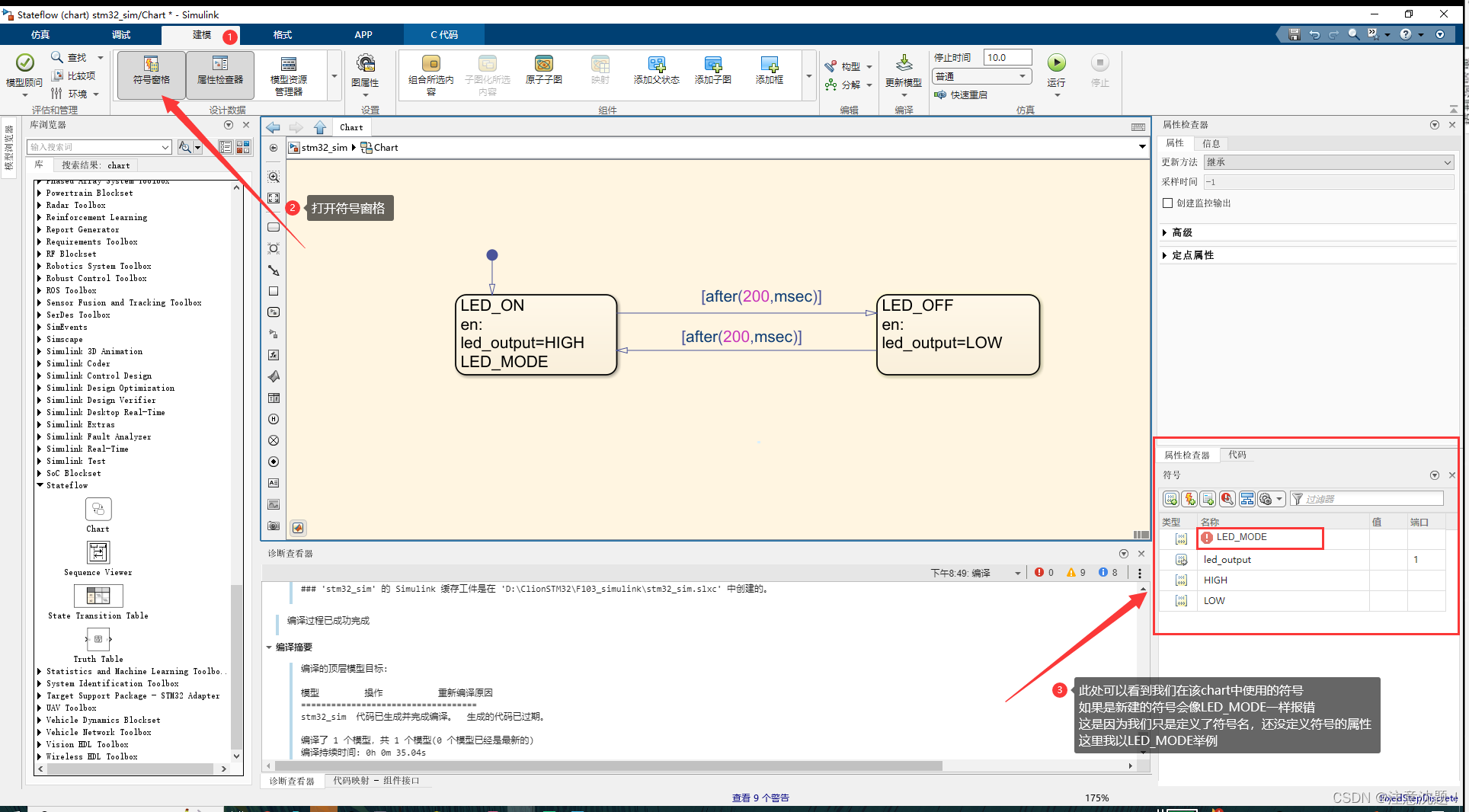Select LED_MODE symbol row
The width and height of the screenshot is (1469, 812).
click(1302, 538)
